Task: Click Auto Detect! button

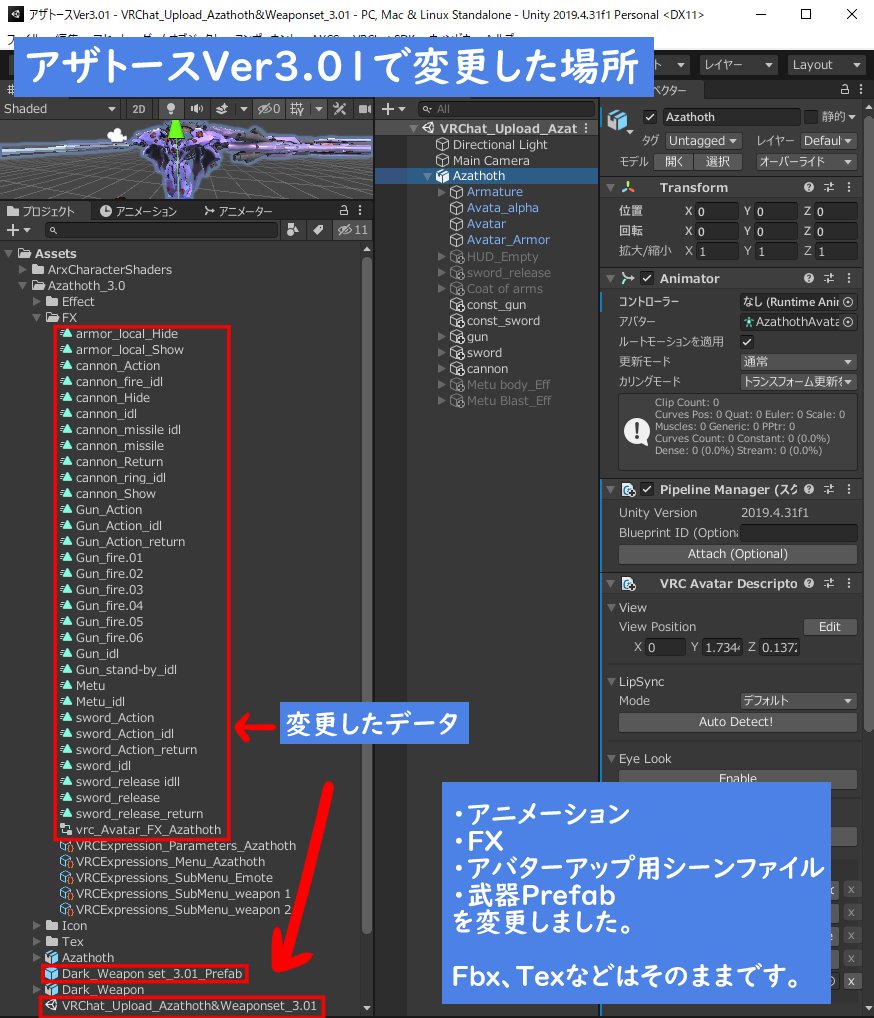Action: click(738, 722)
